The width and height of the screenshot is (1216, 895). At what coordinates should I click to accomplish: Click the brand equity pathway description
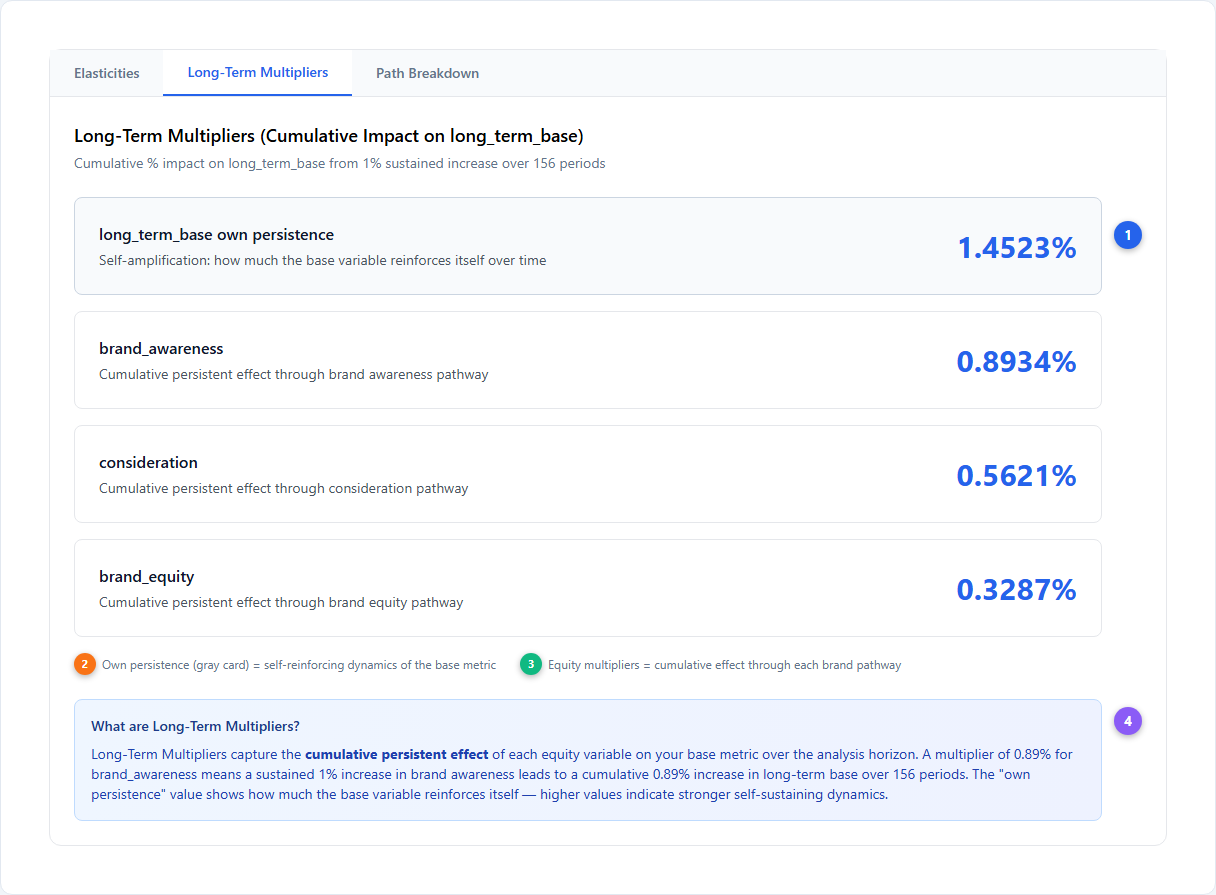(x=281, y=602)
